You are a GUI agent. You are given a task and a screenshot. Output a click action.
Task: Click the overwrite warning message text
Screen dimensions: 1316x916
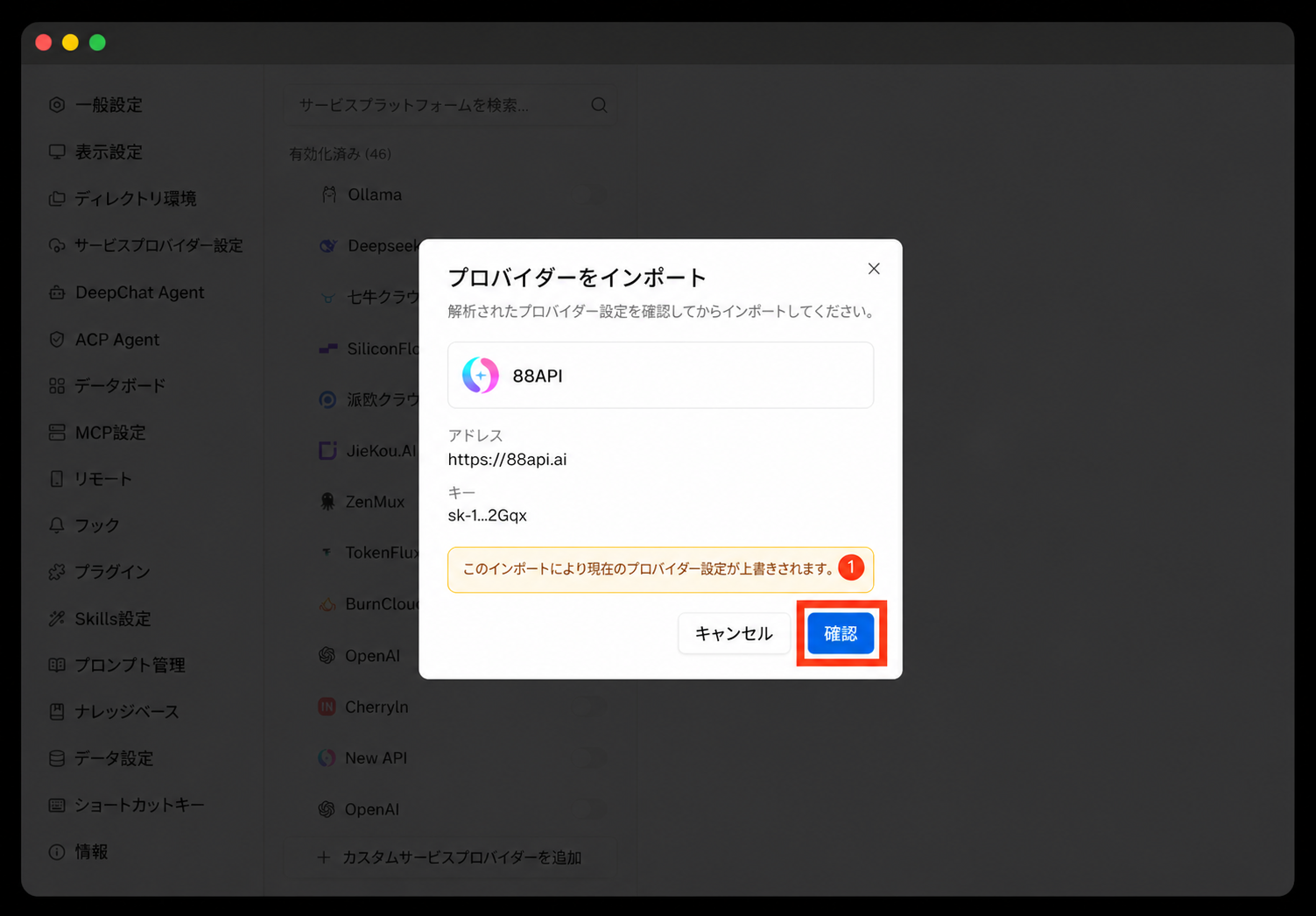pyautogui.click(x=648, y=569)
